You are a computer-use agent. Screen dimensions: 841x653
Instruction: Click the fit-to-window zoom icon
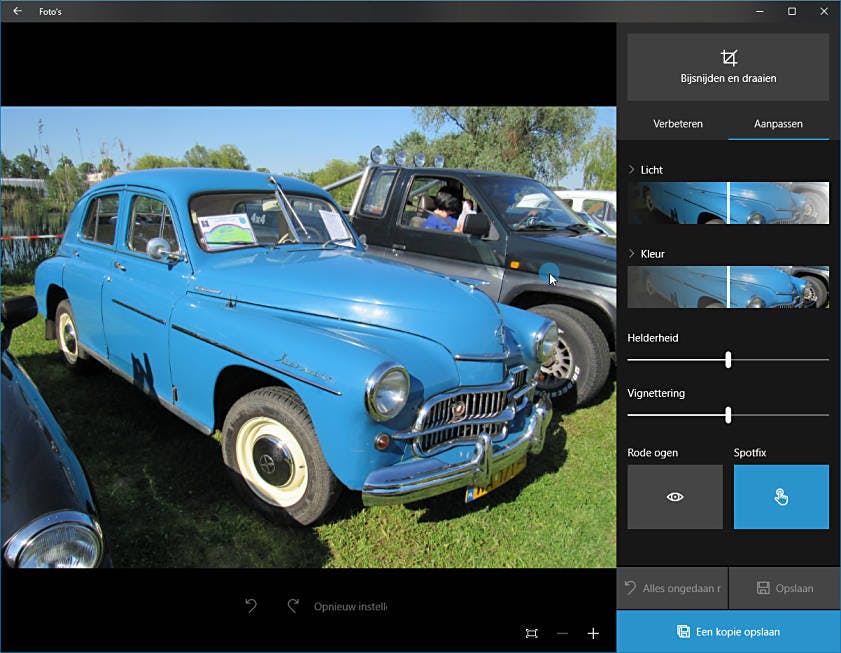(531, 633)
